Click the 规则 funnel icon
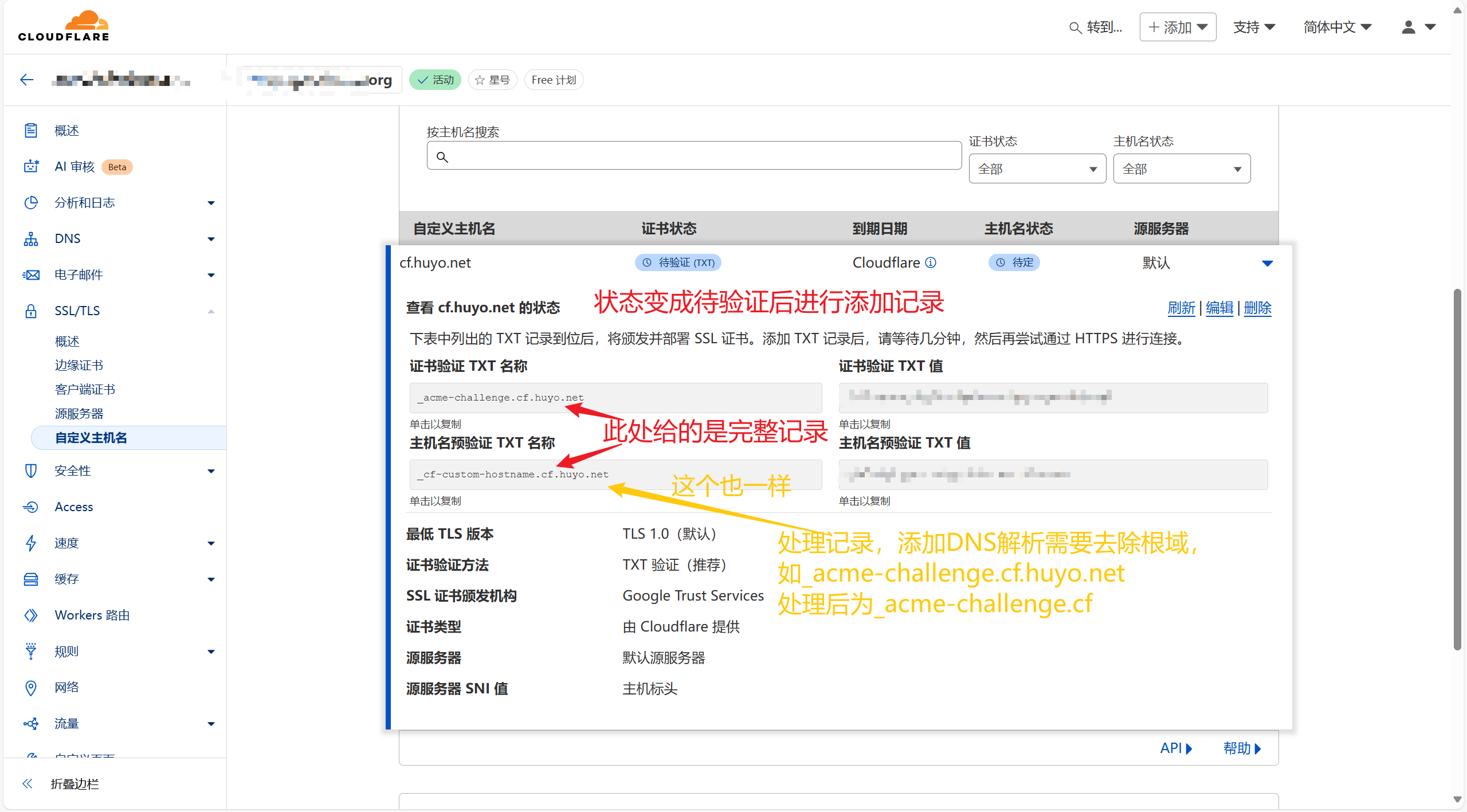 (x=31, y=651)
